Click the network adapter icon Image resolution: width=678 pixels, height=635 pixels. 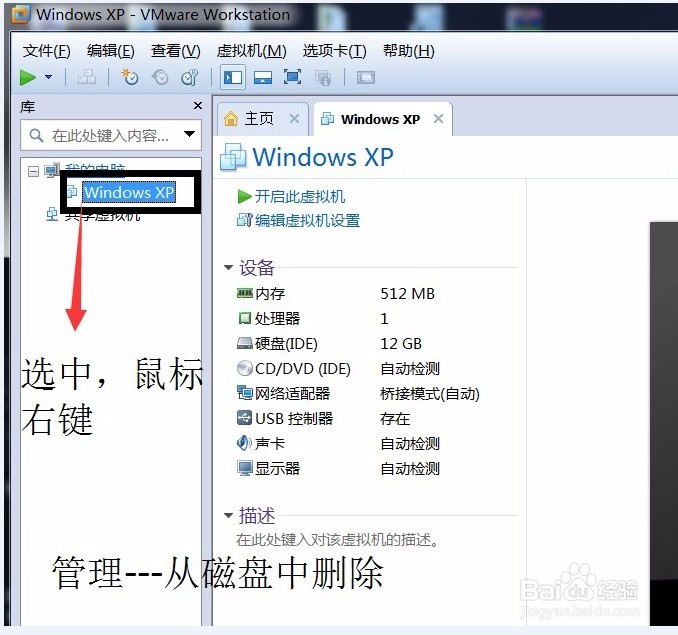[245, 393]
